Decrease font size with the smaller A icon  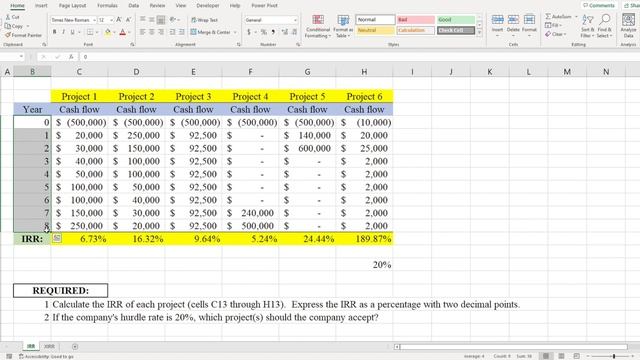tap(128, 20)
